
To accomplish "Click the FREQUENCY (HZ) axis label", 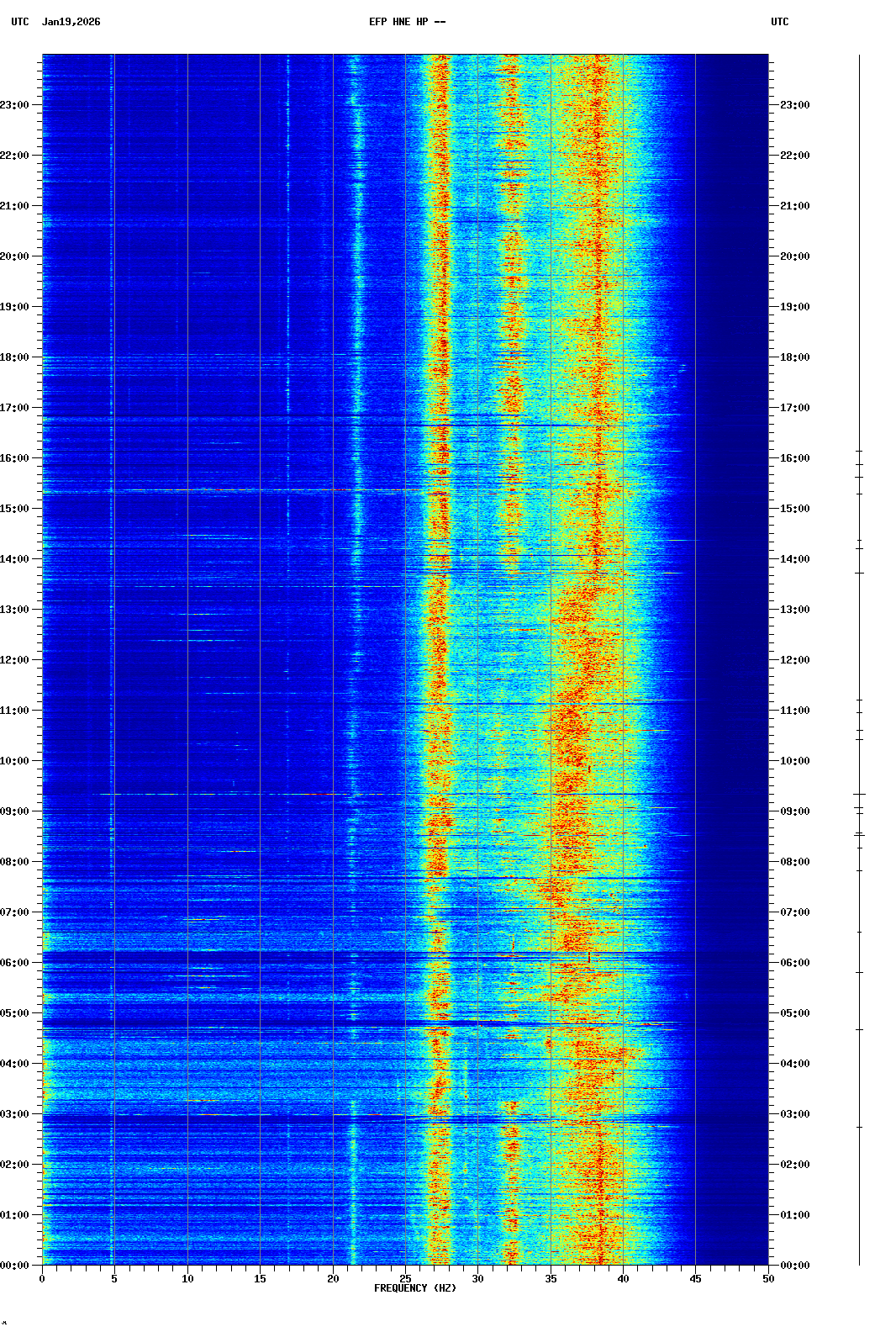I will (414, 1288).
